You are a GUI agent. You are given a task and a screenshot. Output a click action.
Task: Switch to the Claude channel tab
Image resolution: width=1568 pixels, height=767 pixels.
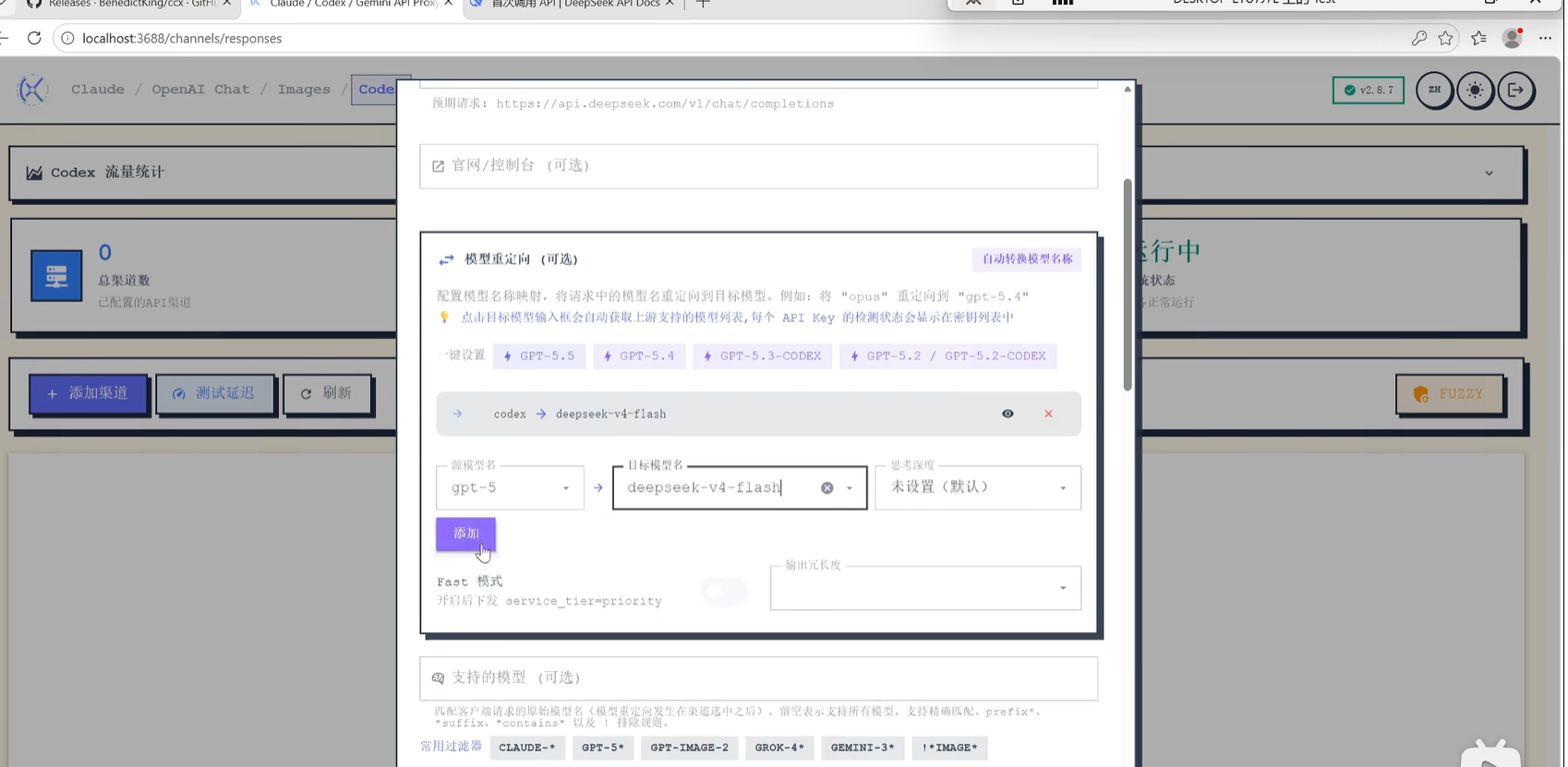[x=98, y=90]
